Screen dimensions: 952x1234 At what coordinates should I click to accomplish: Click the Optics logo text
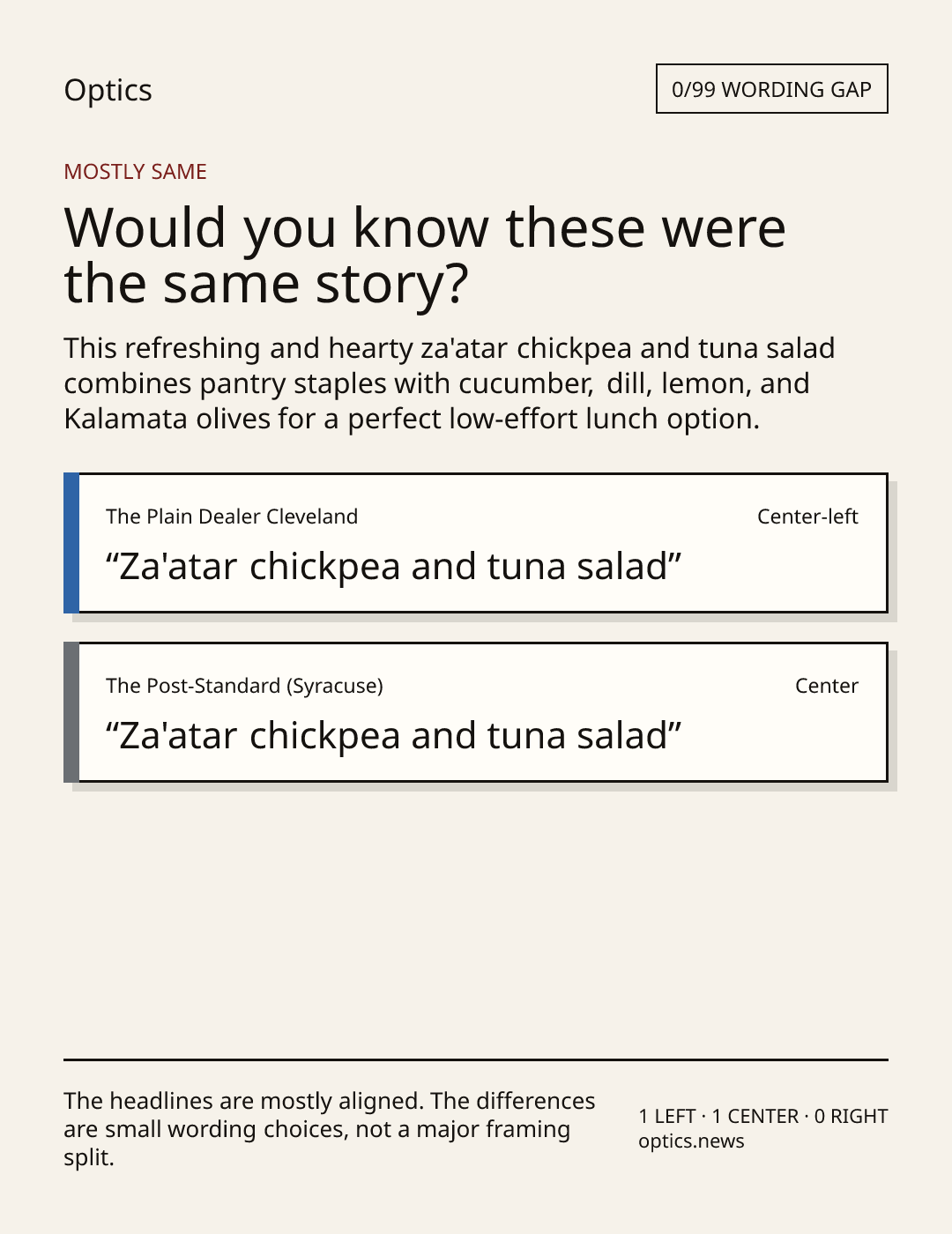pyautogui.click(x=108, y=91)
